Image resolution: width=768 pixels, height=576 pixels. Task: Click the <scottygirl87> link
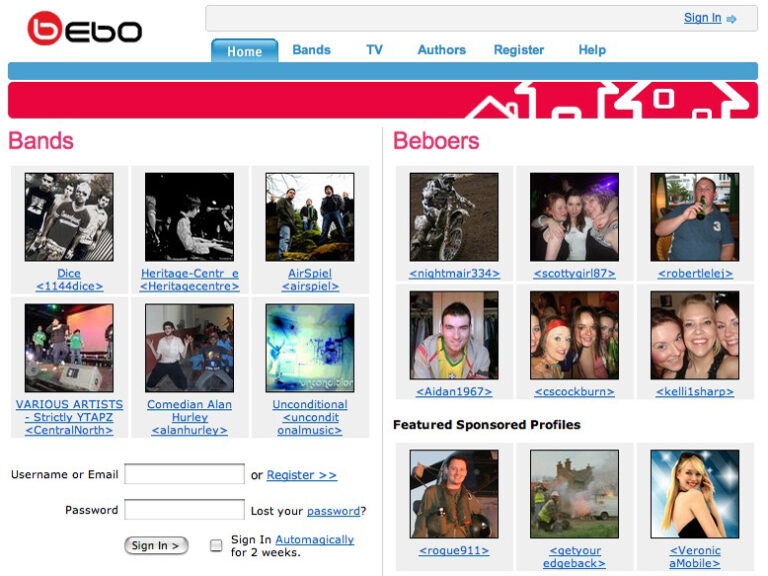pos(574,273)
